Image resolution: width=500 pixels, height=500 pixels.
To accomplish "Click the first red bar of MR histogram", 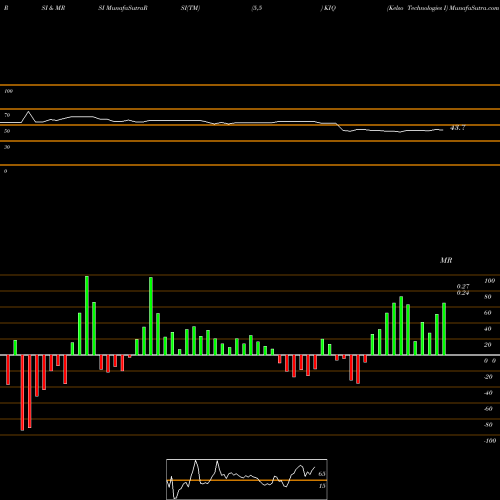I will (x=8, y=370).
